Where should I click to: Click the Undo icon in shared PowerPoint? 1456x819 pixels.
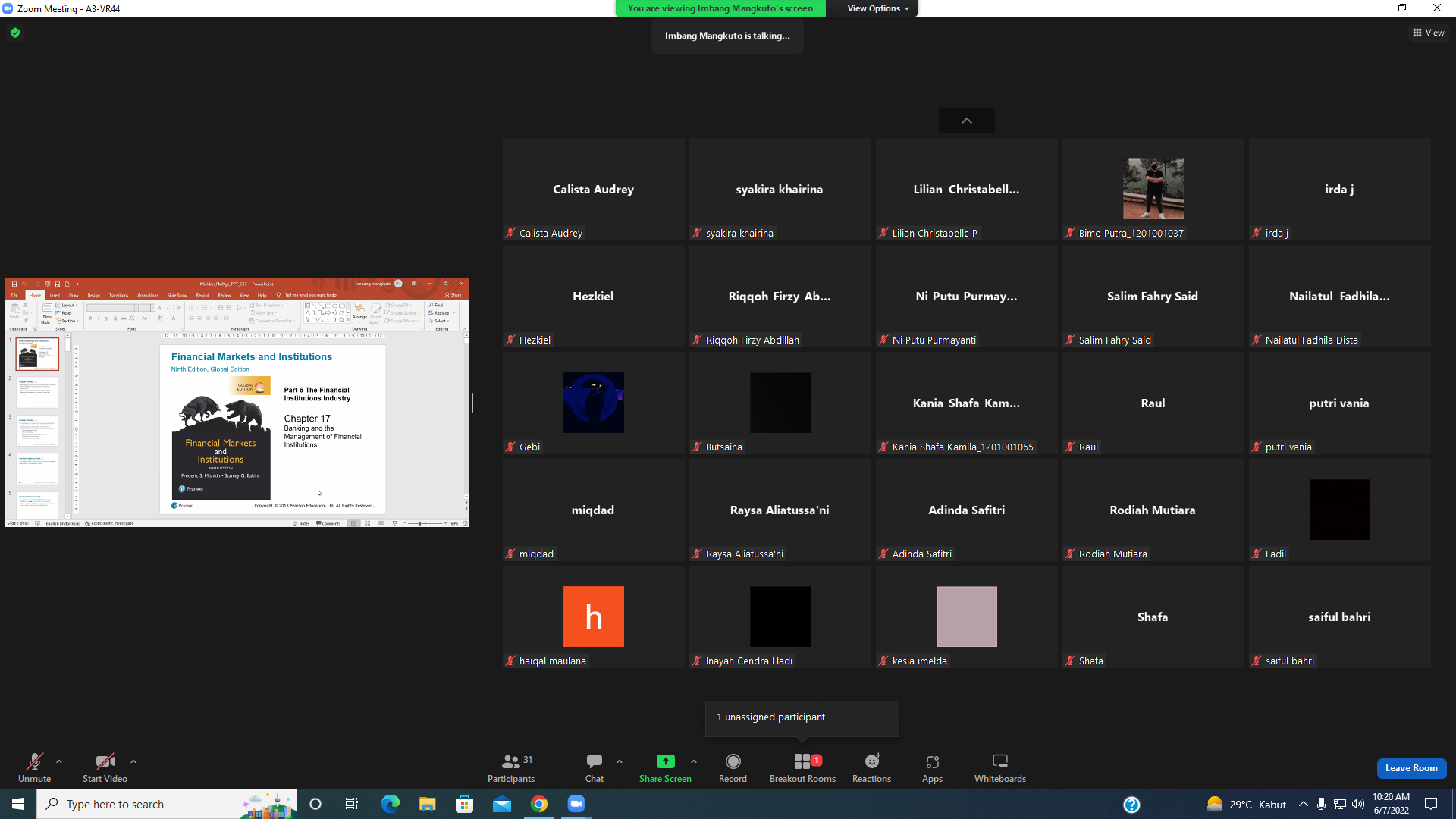click(24, 284)
